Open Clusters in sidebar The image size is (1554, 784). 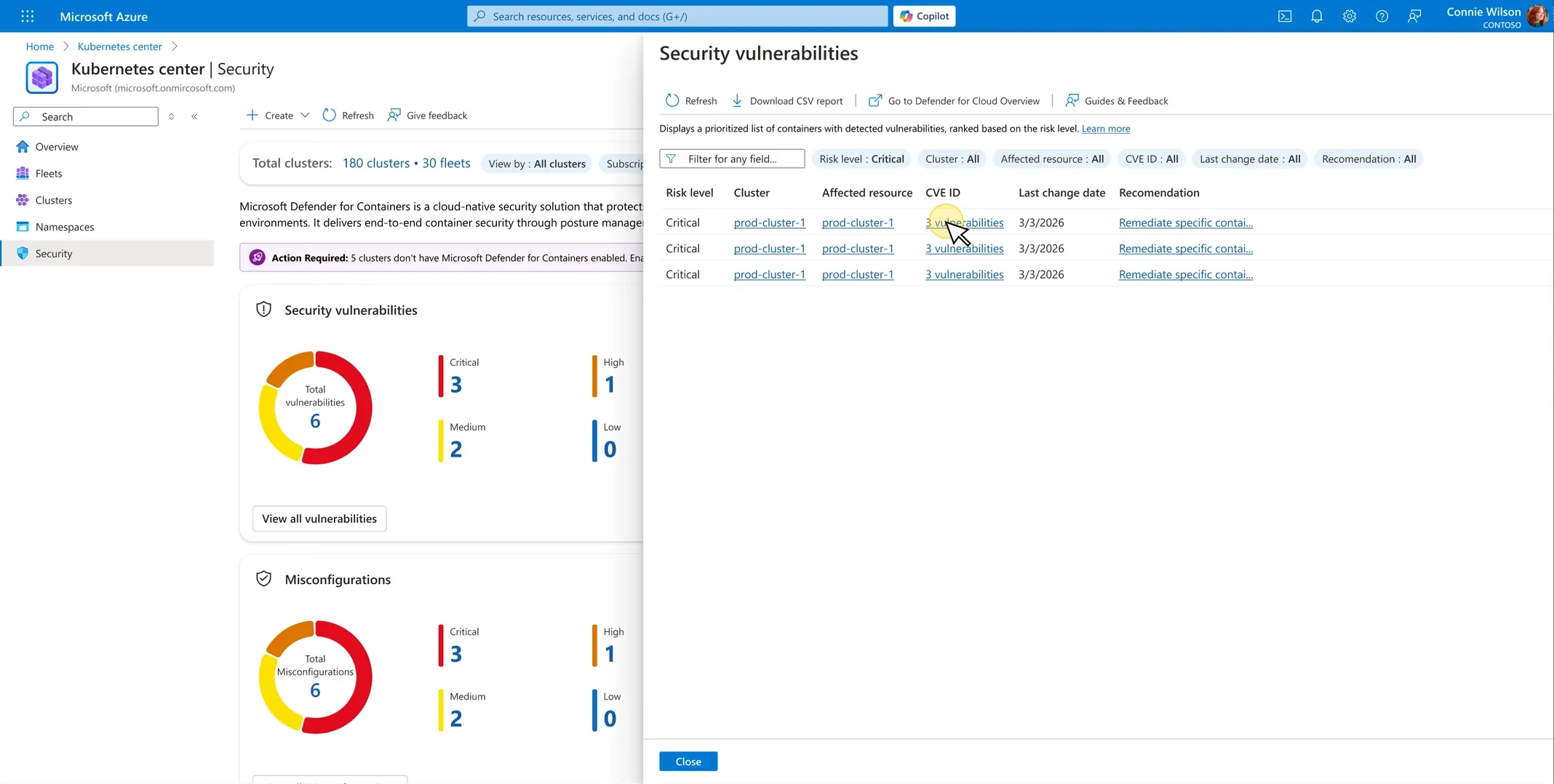[x=54, y=200]
